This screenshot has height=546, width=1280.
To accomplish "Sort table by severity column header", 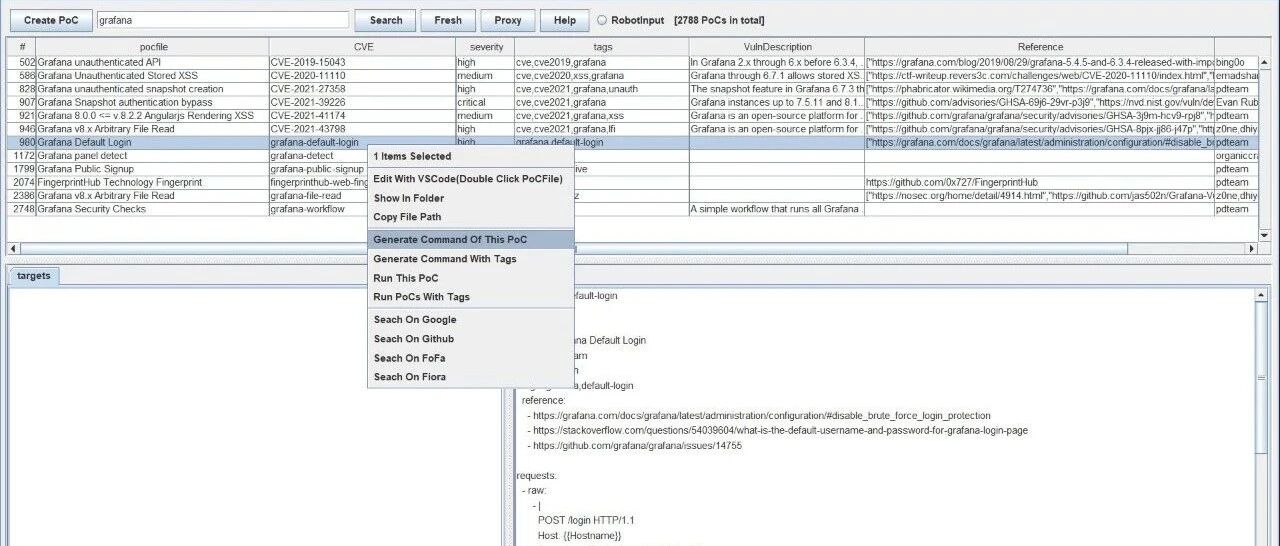I will point(486,47).
